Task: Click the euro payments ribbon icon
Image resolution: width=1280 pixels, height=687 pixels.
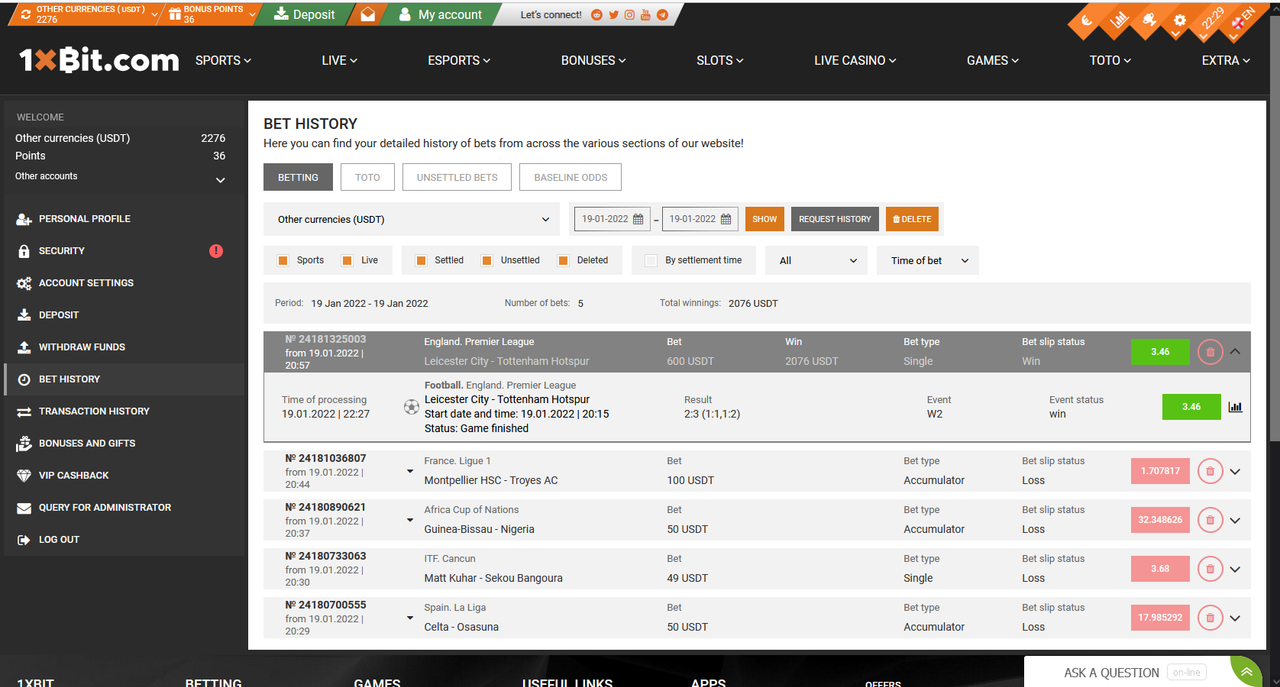Action: [1089, 21]
